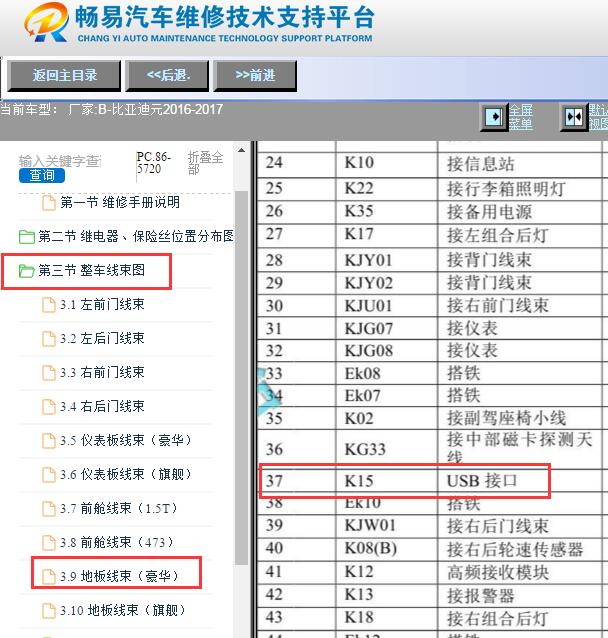The image size is (608, 638).
Task: Click the page icon for 第一节 维修手册说明
Action: click(x=49, y=203)
